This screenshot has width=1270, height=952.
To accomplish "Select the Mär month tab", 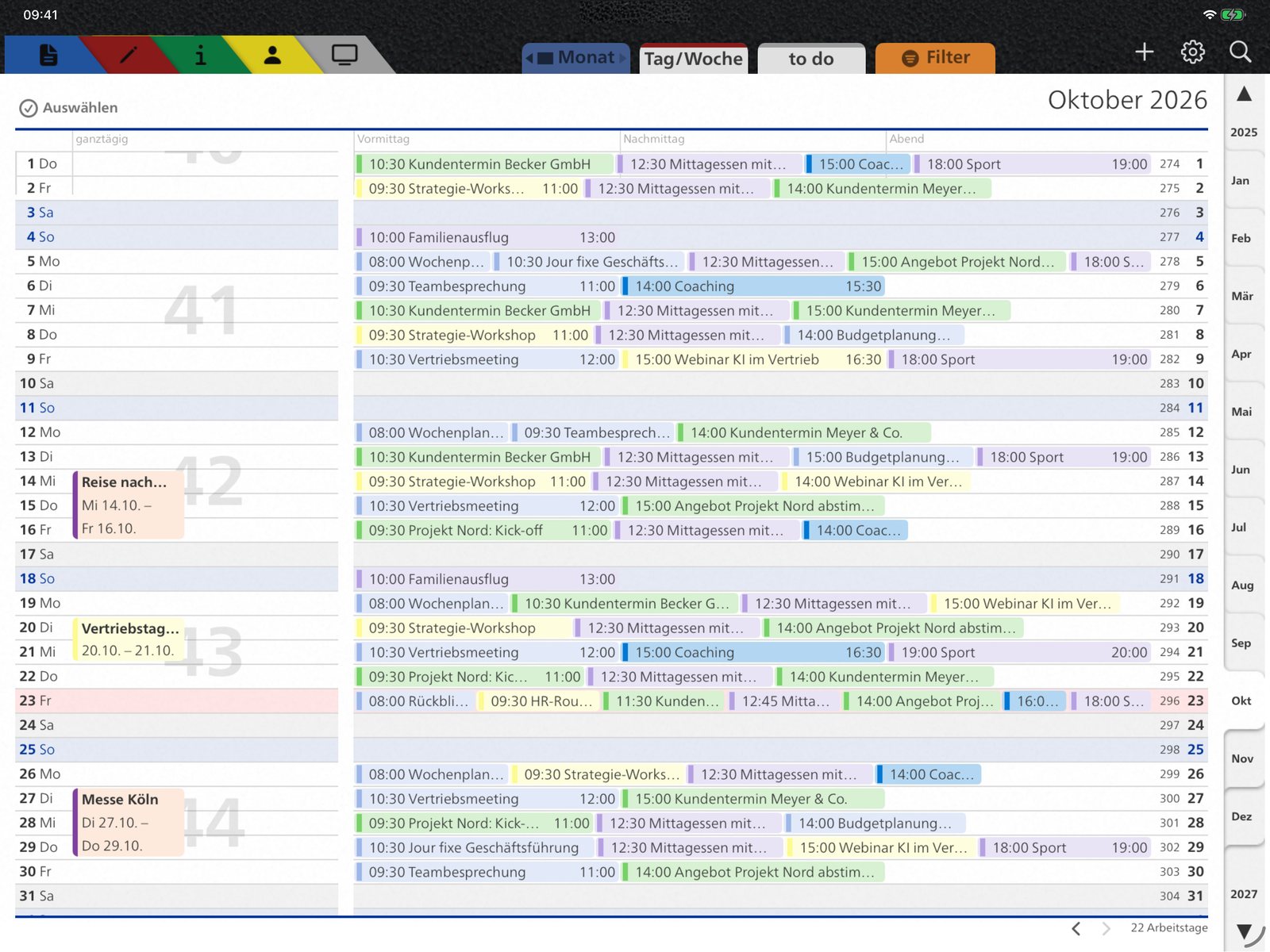I will (x=1242, y=297).
